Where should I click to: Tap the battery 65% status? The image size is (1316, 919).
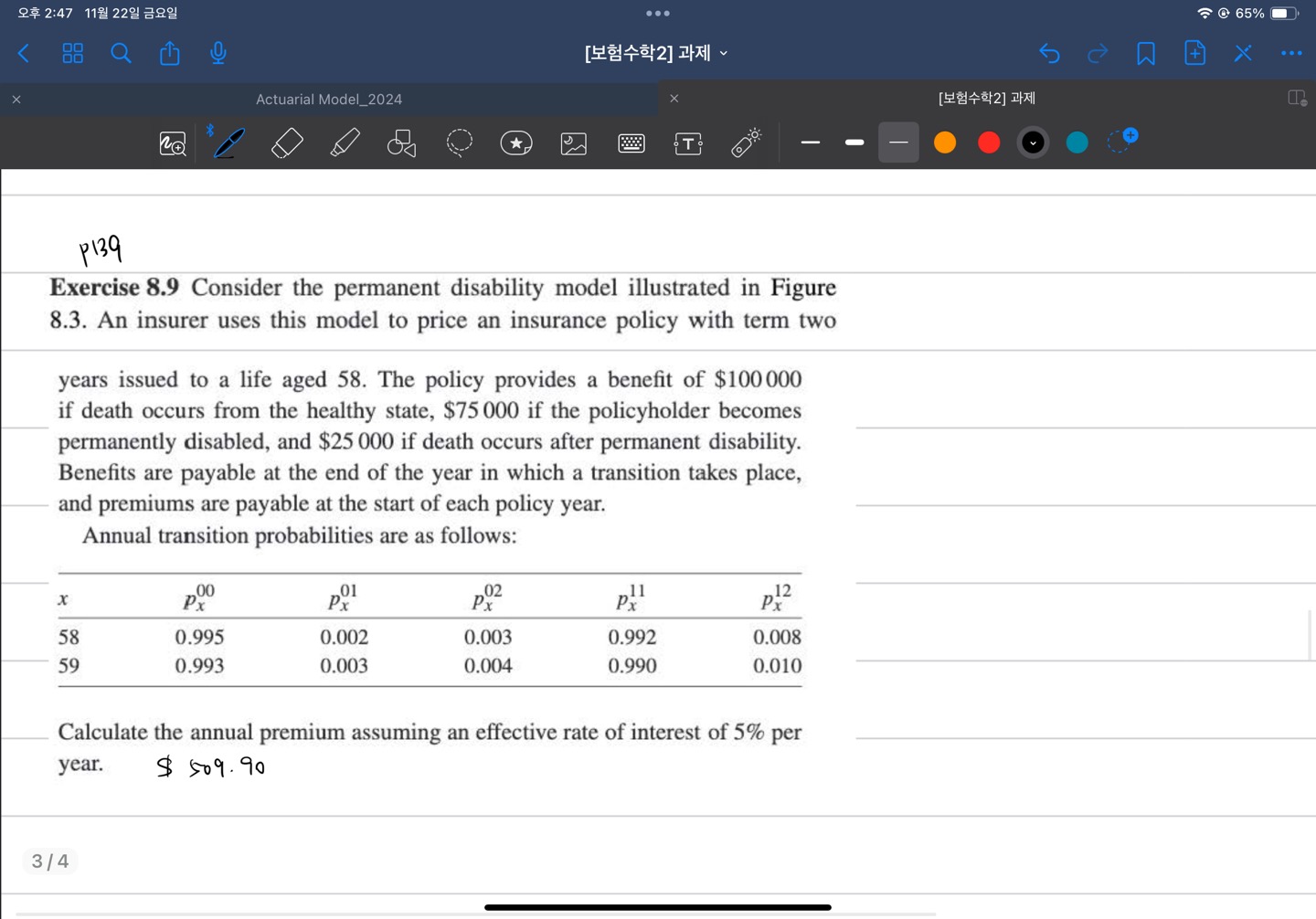[x=1267, y=13]
